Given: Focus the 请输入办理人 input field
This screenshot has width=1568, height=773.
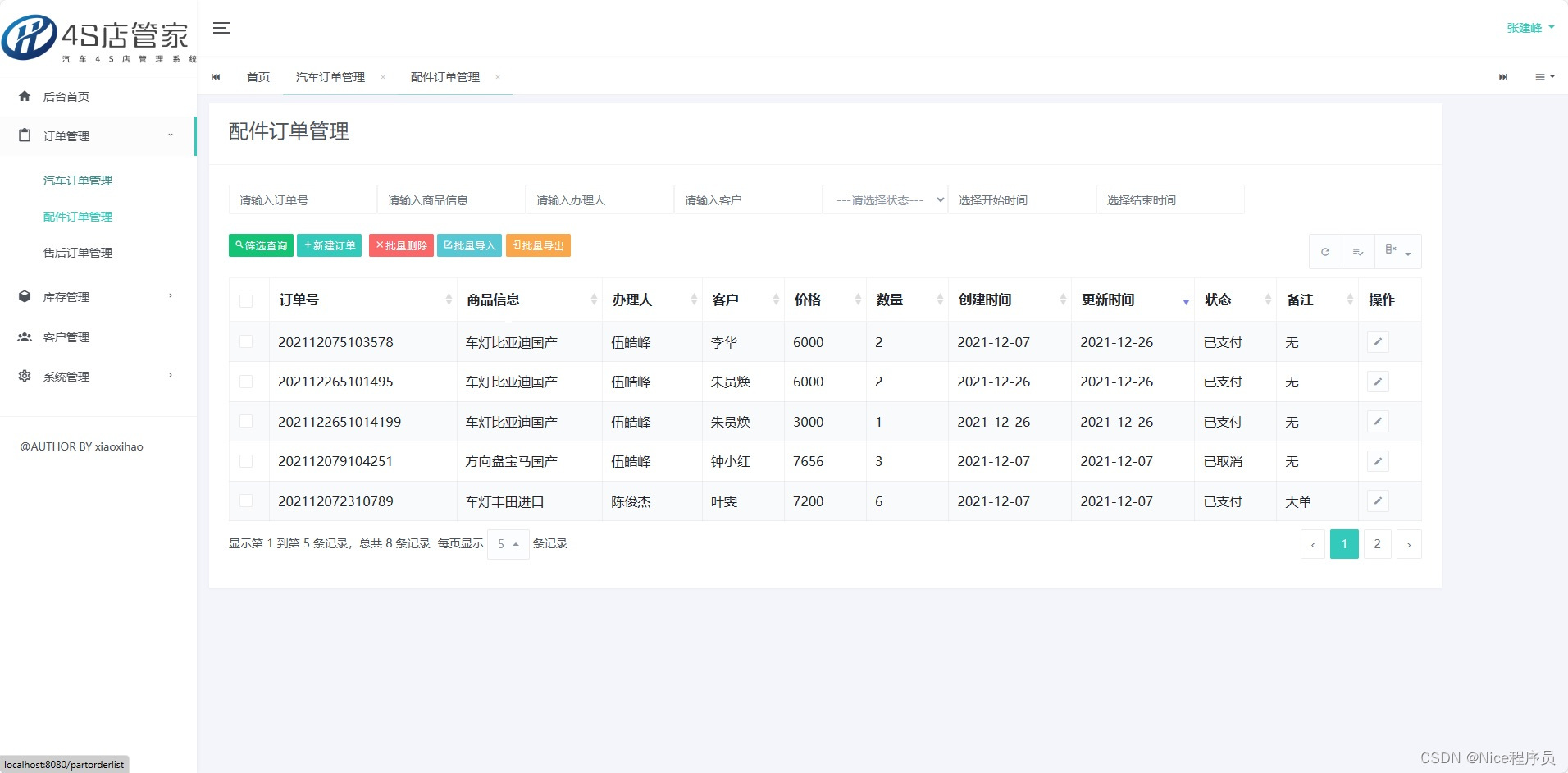Looking at the screenshot, I should pos(599,199).
